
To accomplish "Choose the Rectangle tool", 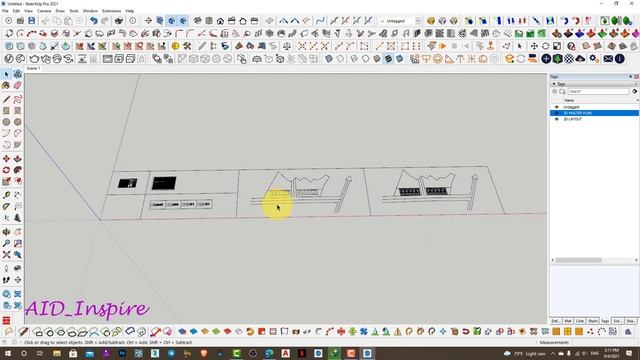I will click(6, 111).
